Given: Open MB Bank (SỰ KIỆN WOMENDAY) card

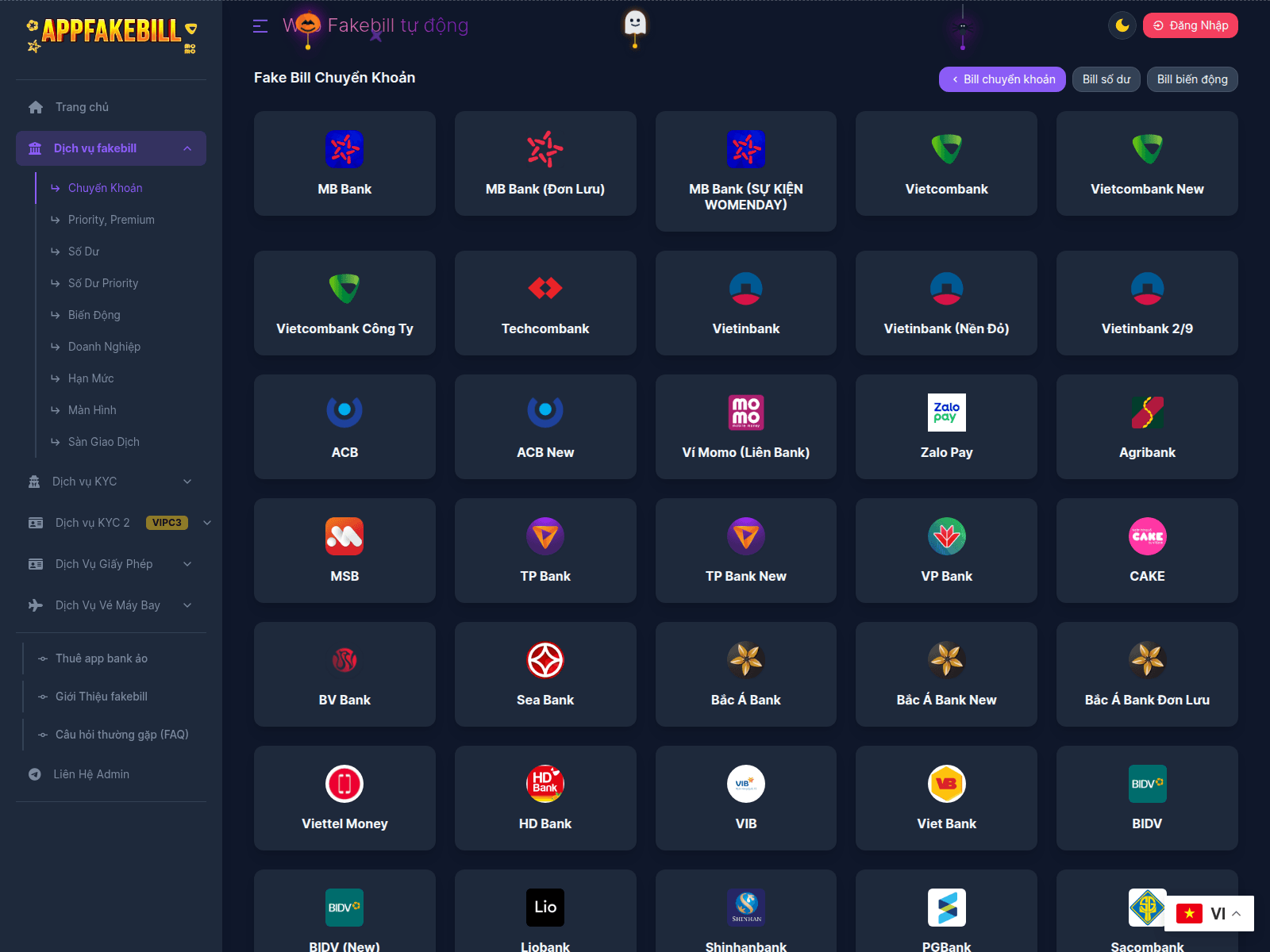Looking at the screenshot, I should 746,171.
